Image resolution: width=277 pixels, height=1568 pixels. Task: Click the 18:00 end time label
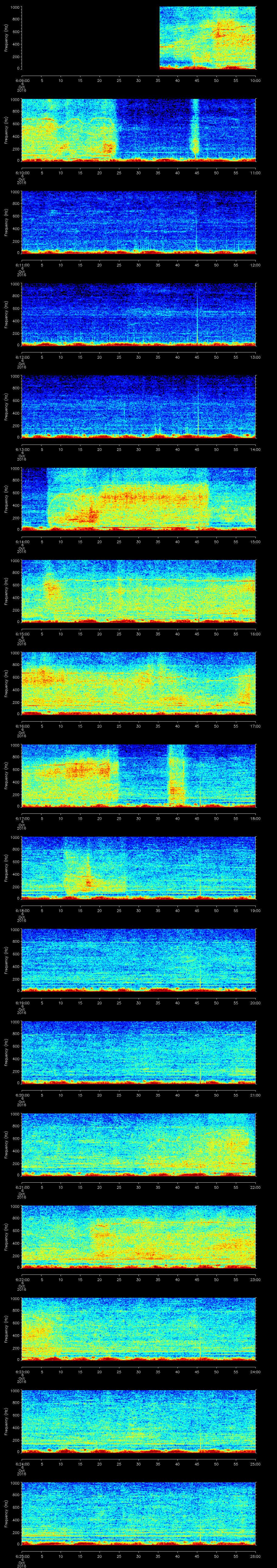(255, 818)
